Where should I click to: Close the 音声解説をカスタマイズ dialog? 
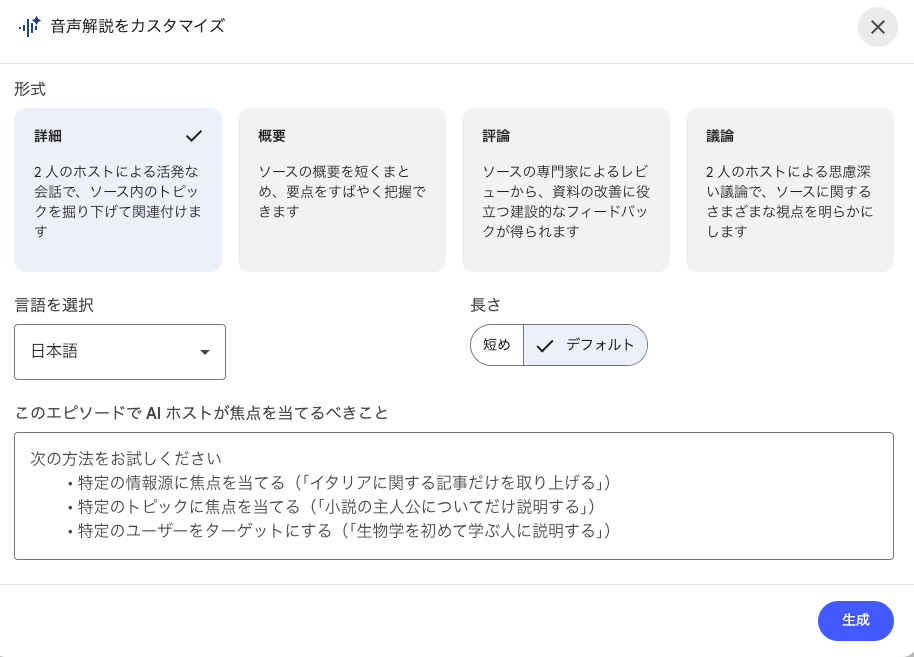click(877, 27)
